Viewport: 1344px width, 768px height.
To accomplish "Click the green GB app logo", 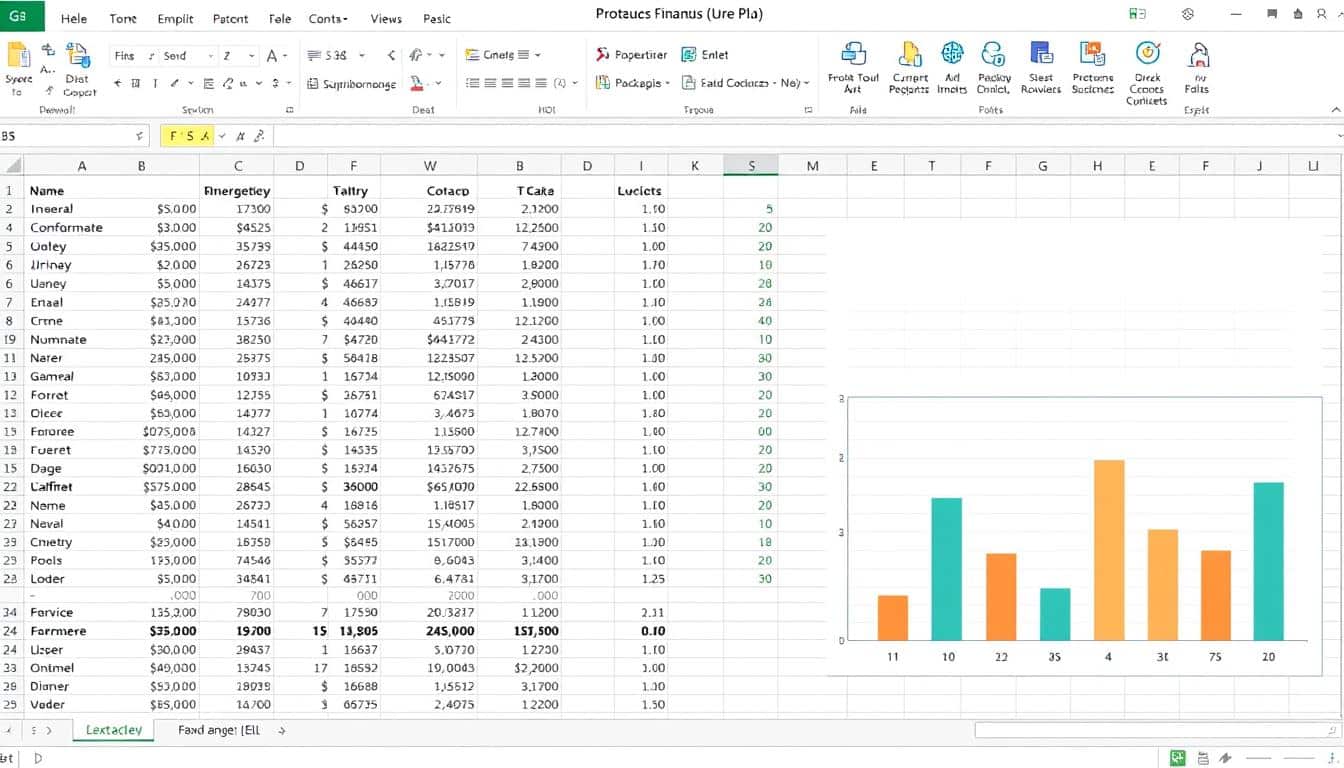I will tap(22, 16).
